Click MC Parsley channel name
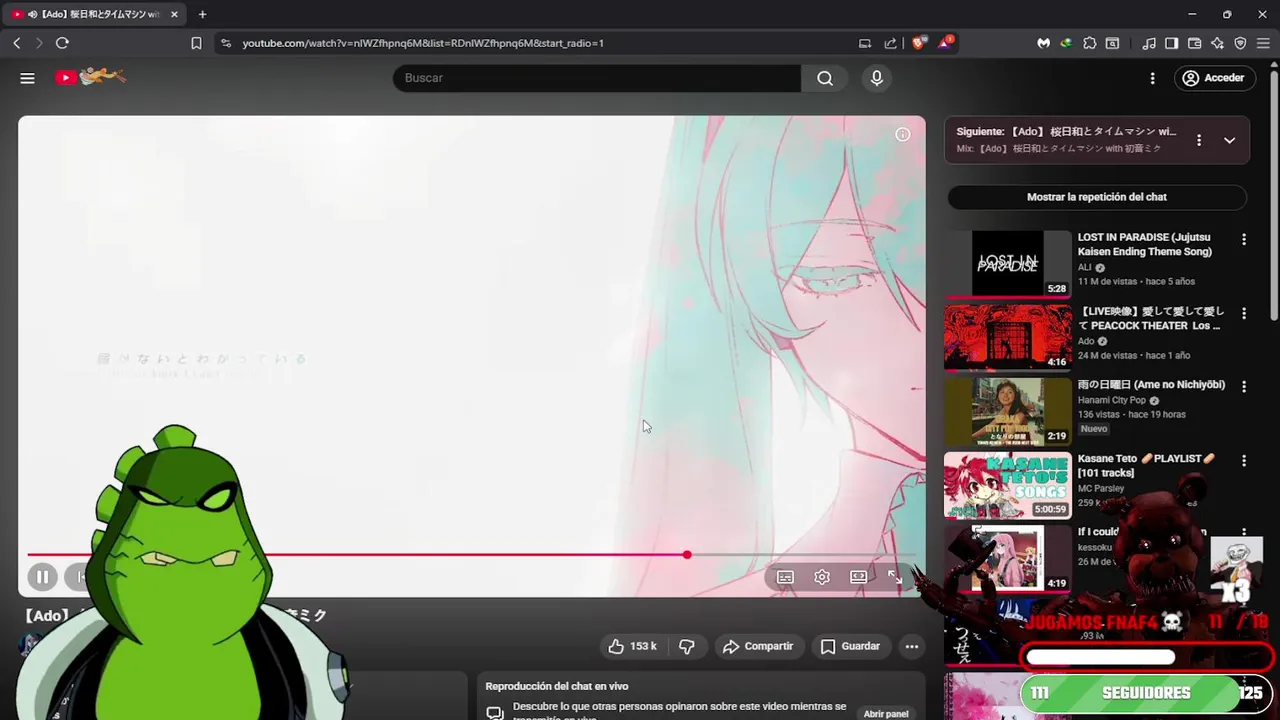This screenshot has height=720, width=1280. pos(1101,488)
